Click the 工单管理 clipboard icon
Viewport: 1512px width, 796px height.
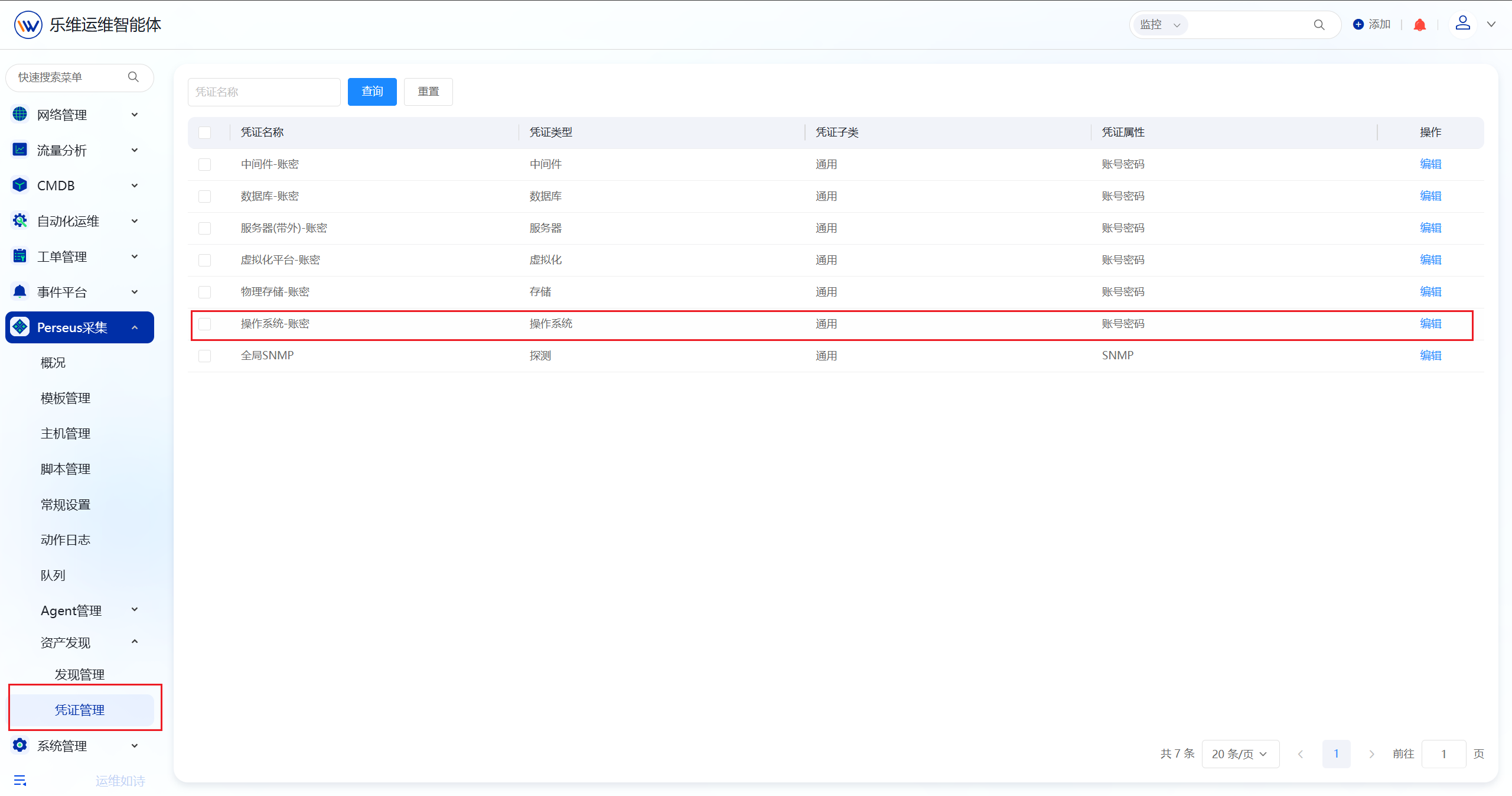point(20,256)
